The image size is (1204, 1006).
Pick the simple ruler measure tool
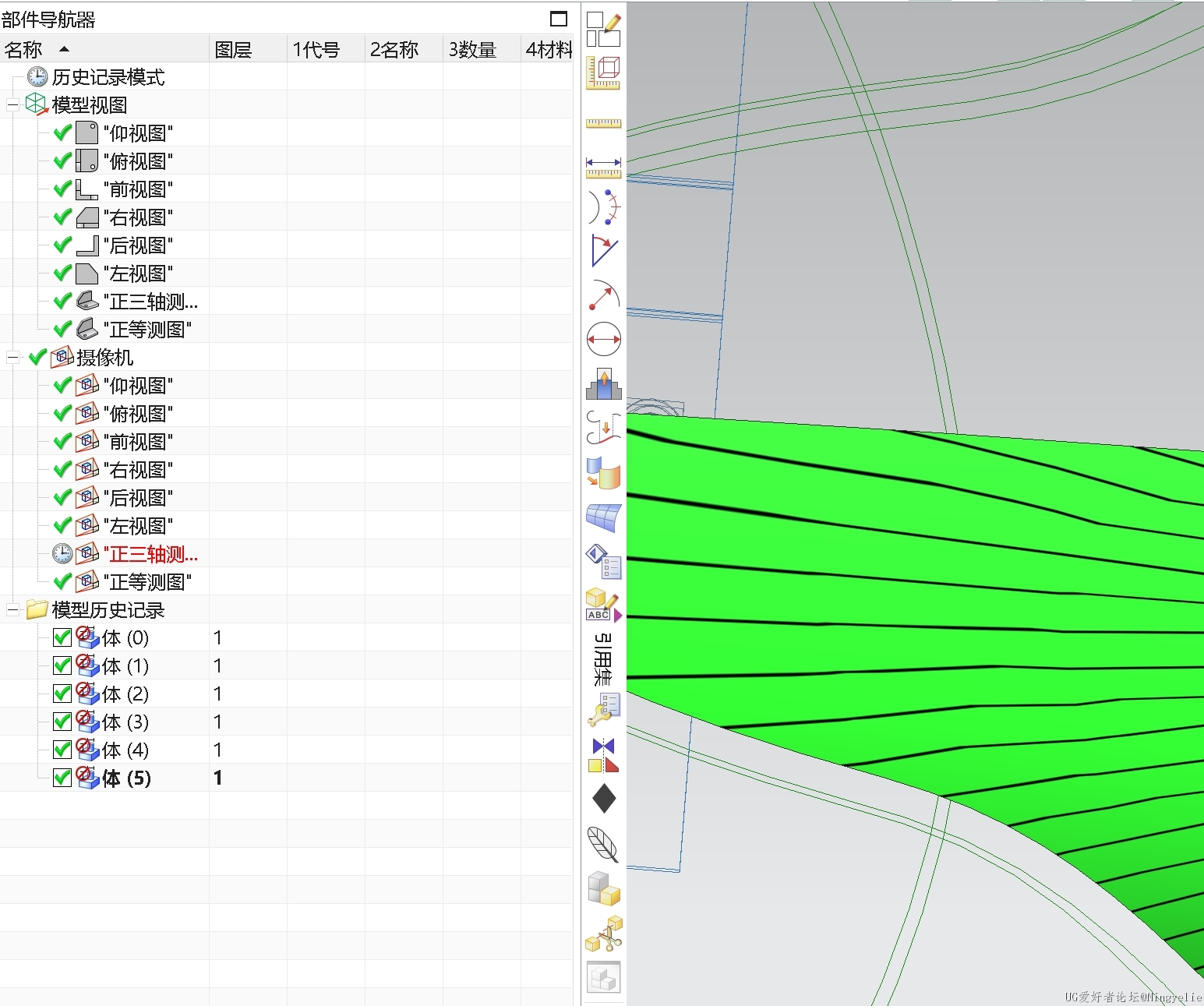coord(603,123)
